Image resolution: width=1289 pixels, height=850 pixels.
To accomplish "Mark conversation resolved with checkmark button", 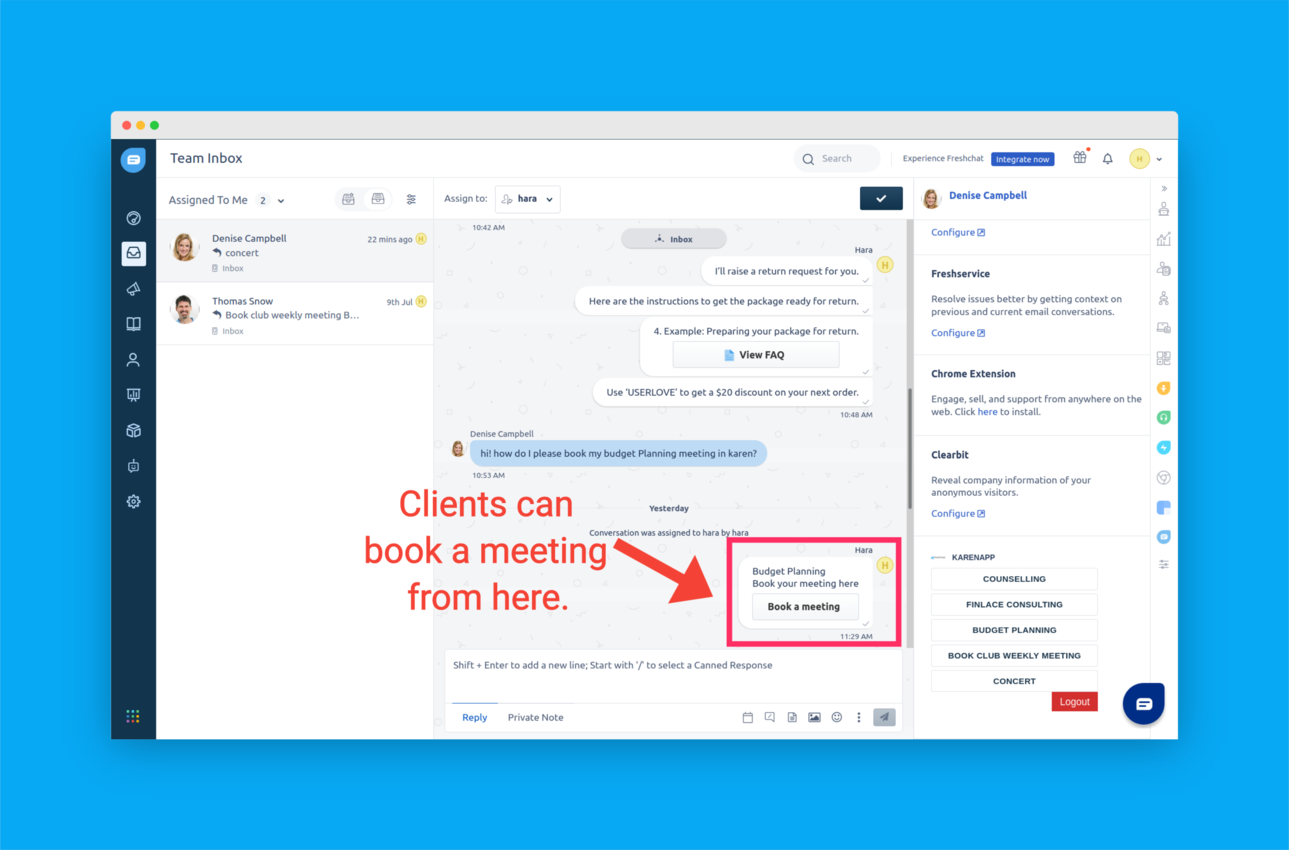I will [x=880, y=199].
